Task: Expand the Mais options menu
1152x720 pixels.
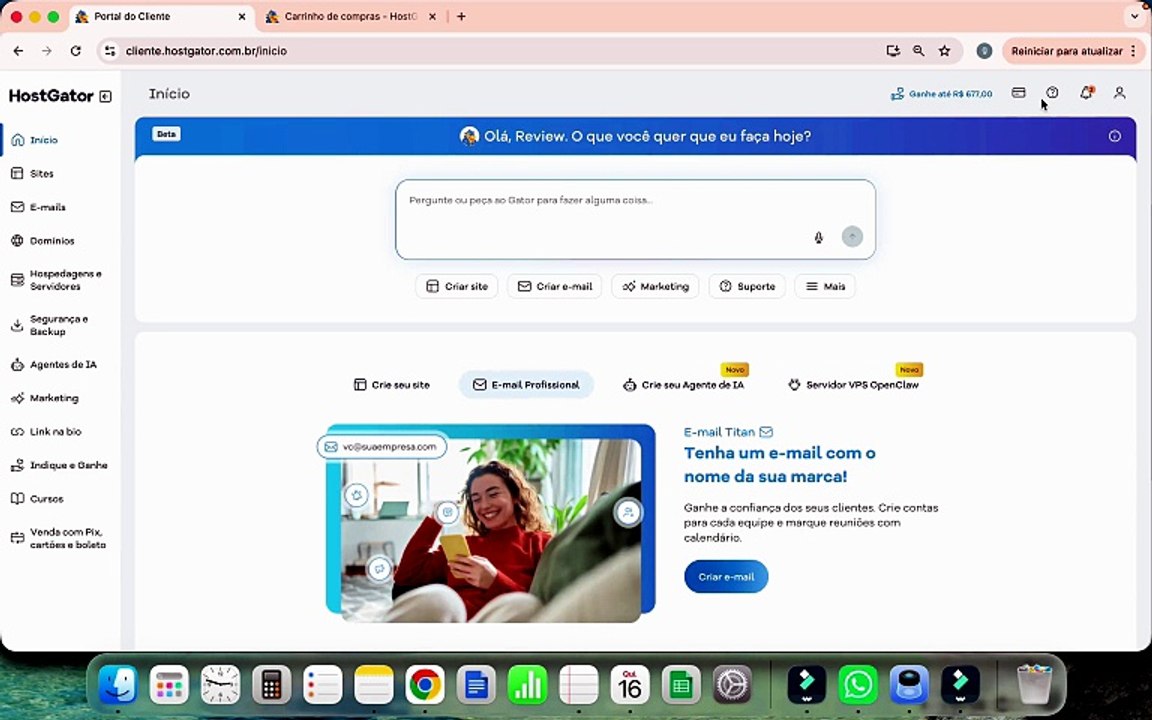Action: click(825, 287)
